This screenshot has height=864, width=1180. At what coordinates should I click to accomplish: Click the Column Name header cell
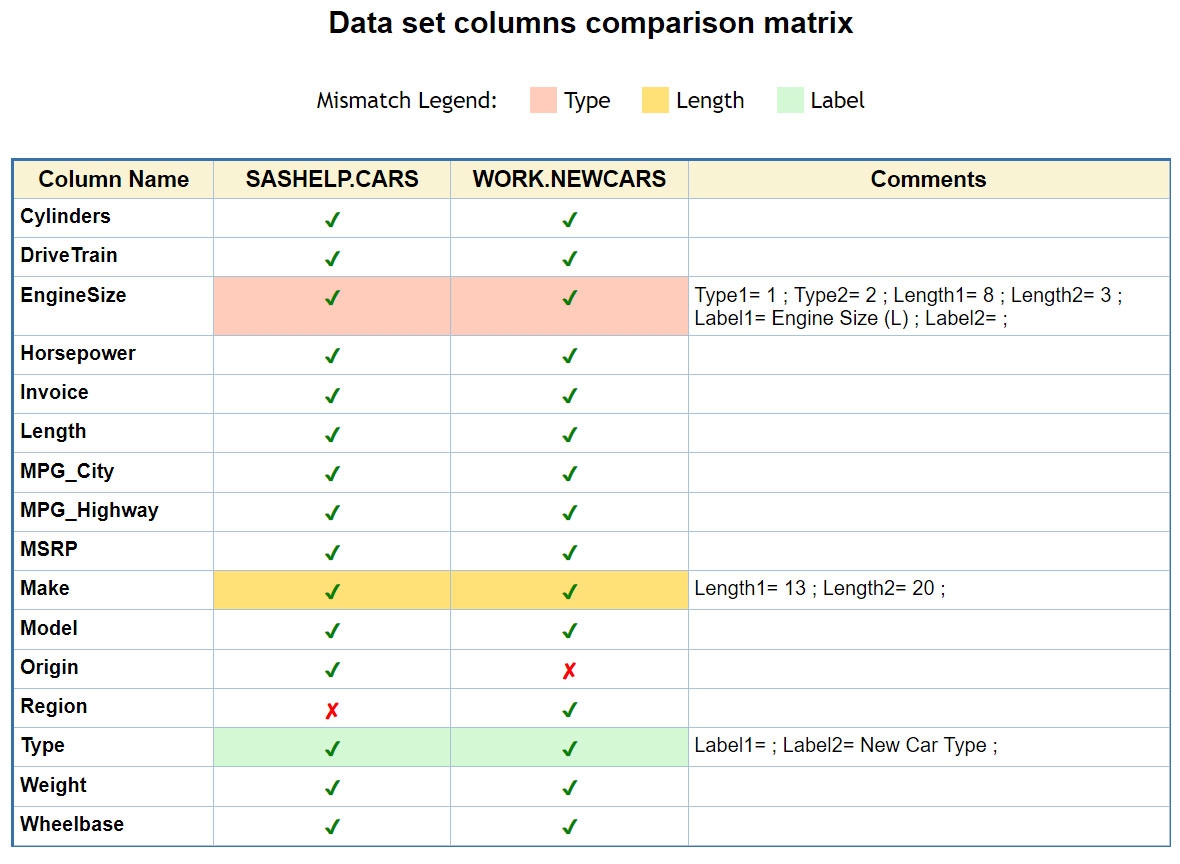click(x=113, y=179)
